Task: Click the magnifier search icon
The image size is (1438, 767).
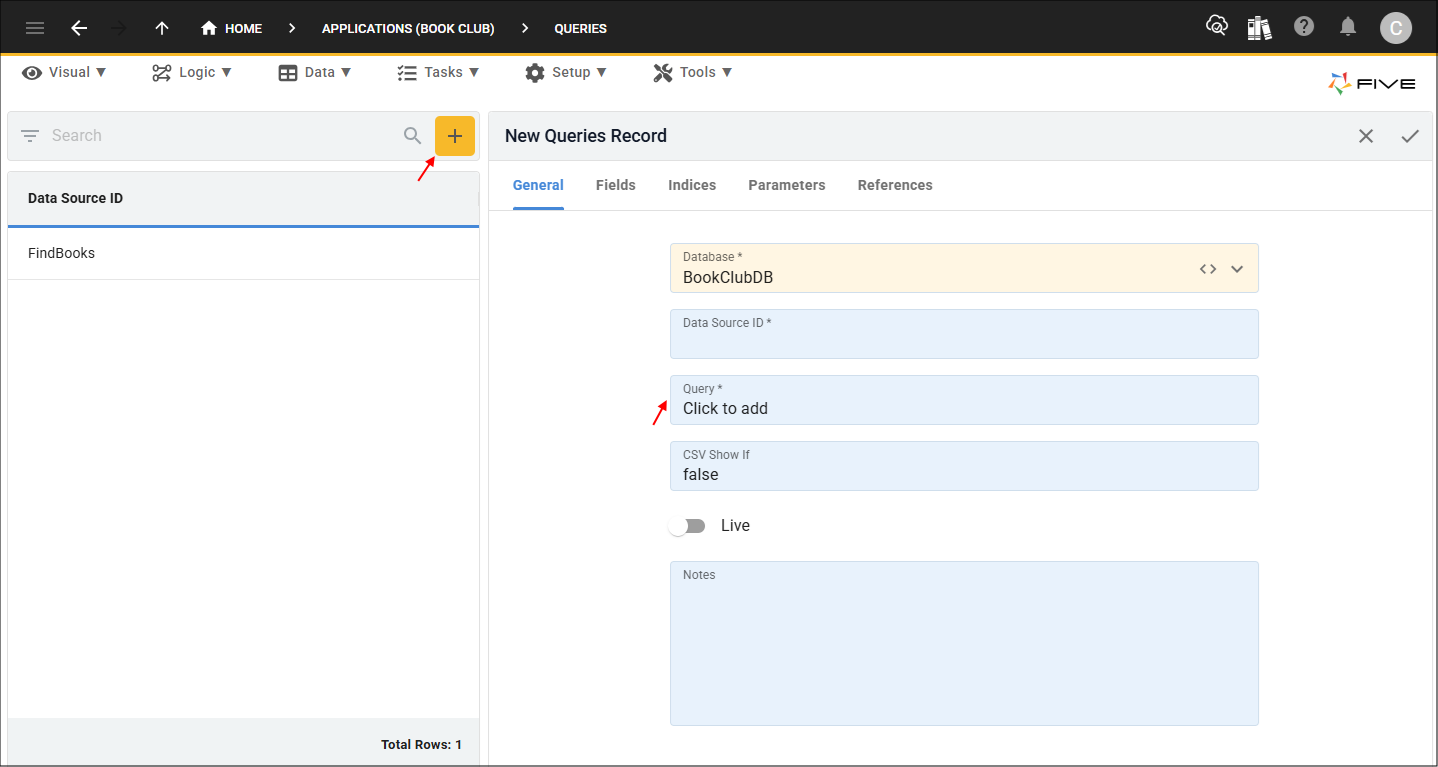Action: click(x=413, y=135)
